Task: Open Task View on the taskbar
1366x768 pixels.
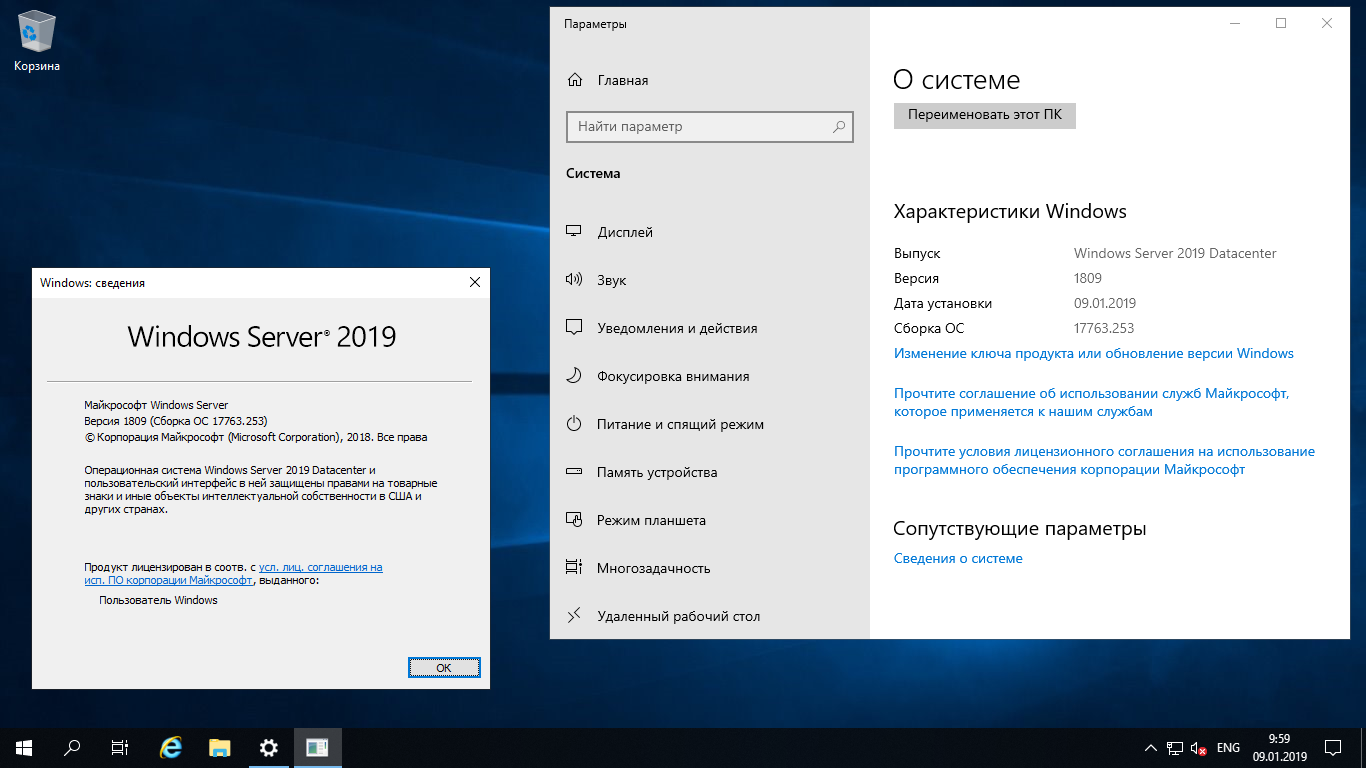Action: click(x=120, y=747)
